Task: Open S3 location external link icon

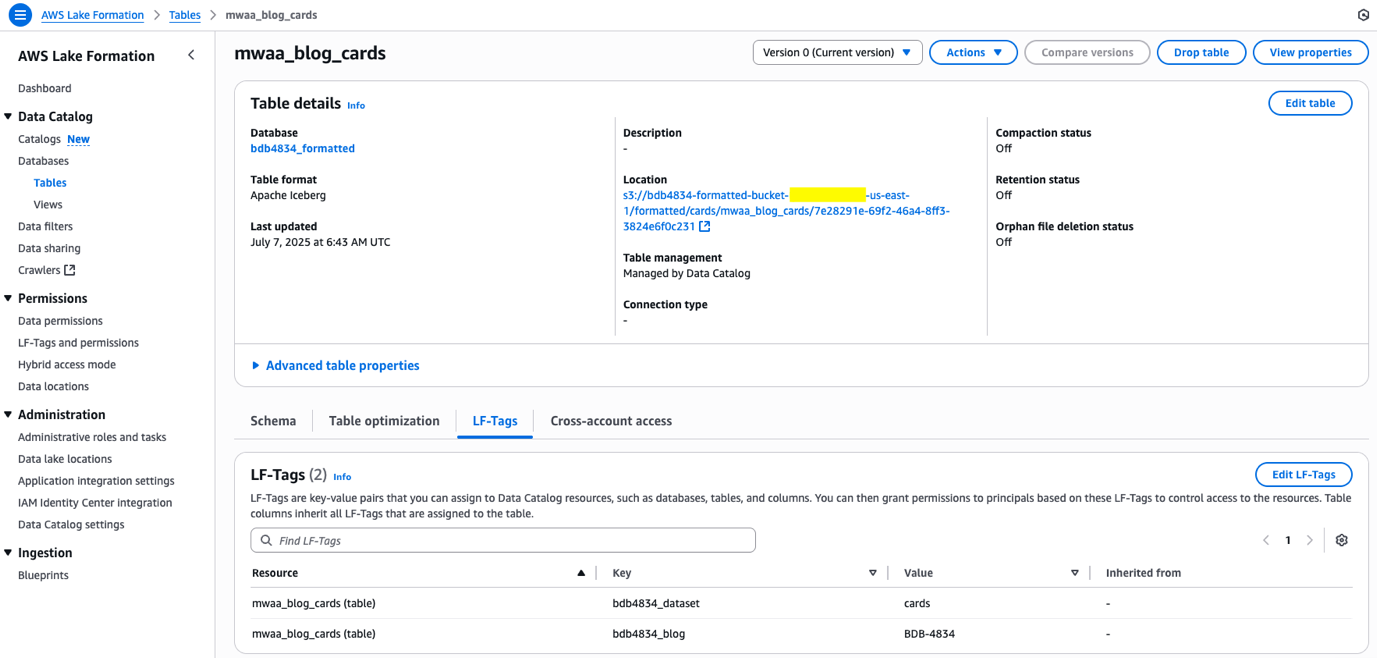Action: [x=705, y=227]
